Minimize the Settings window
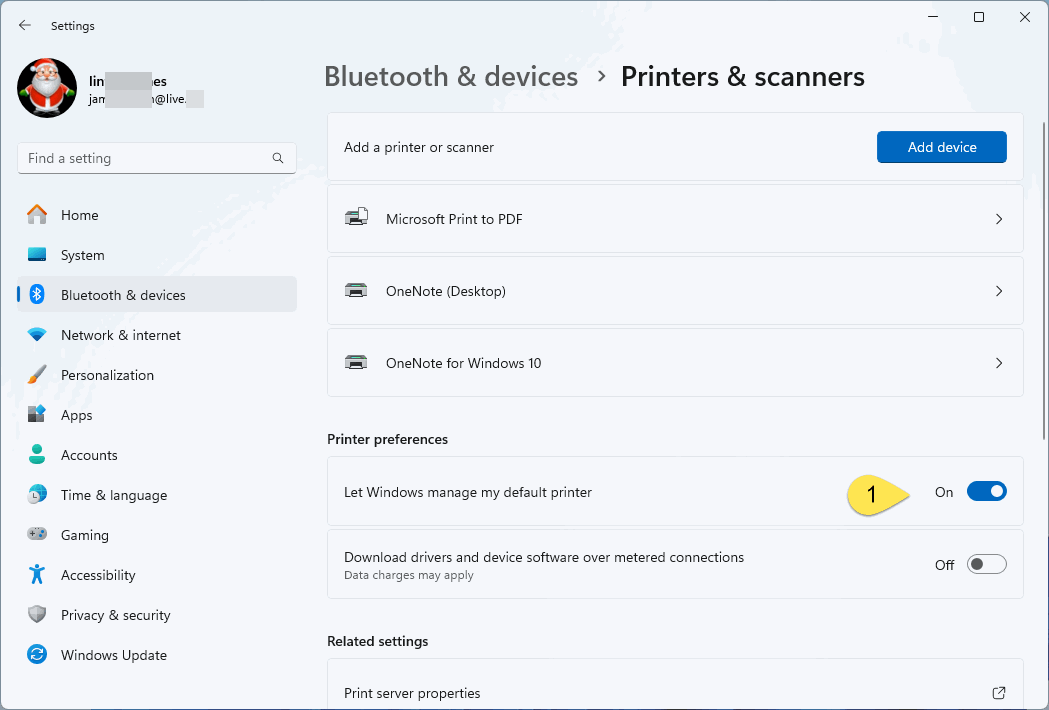This screenshot has width=1049, height=710. pos(933,17)
